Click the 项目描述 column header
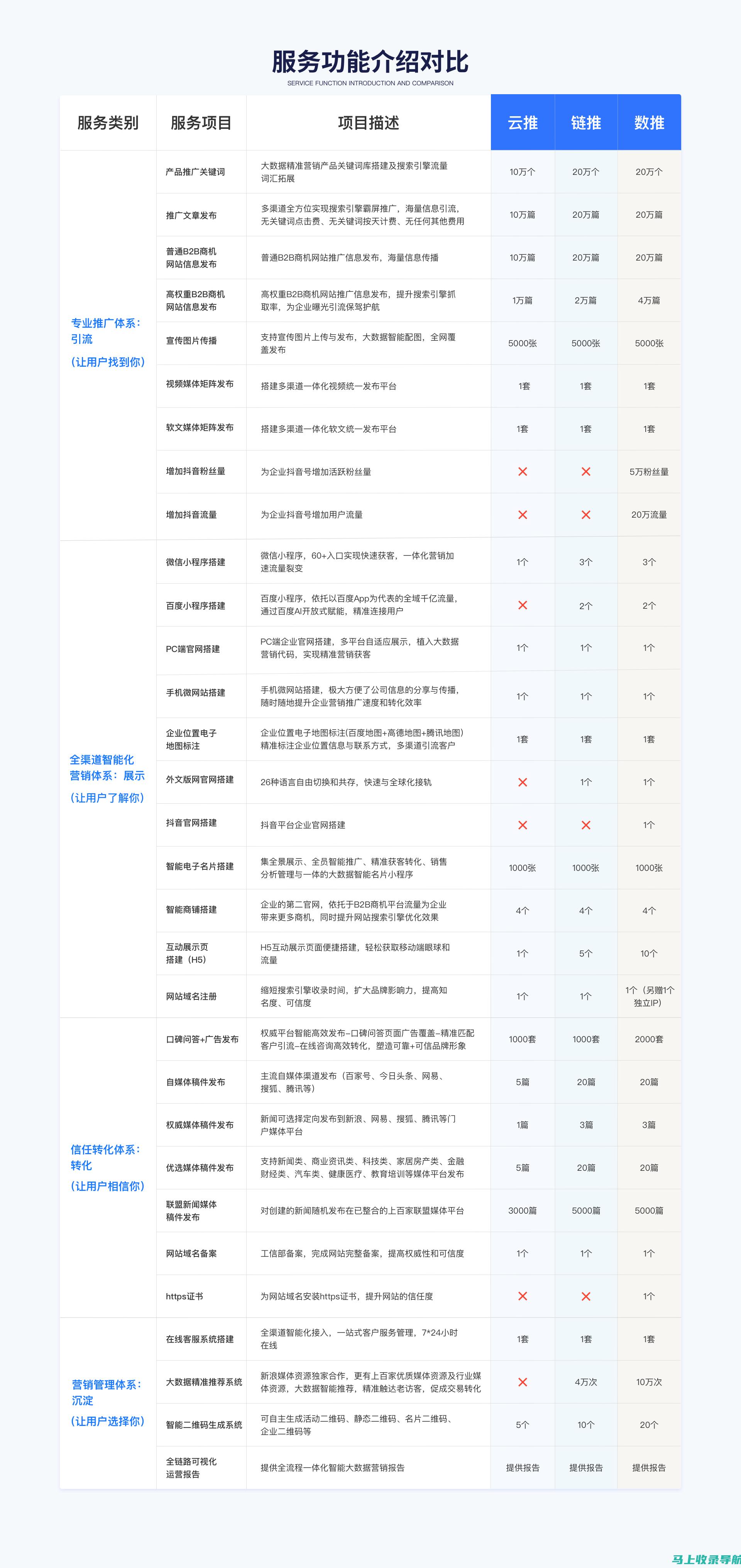Viewport: 741px width, 1568px height. 368,123
